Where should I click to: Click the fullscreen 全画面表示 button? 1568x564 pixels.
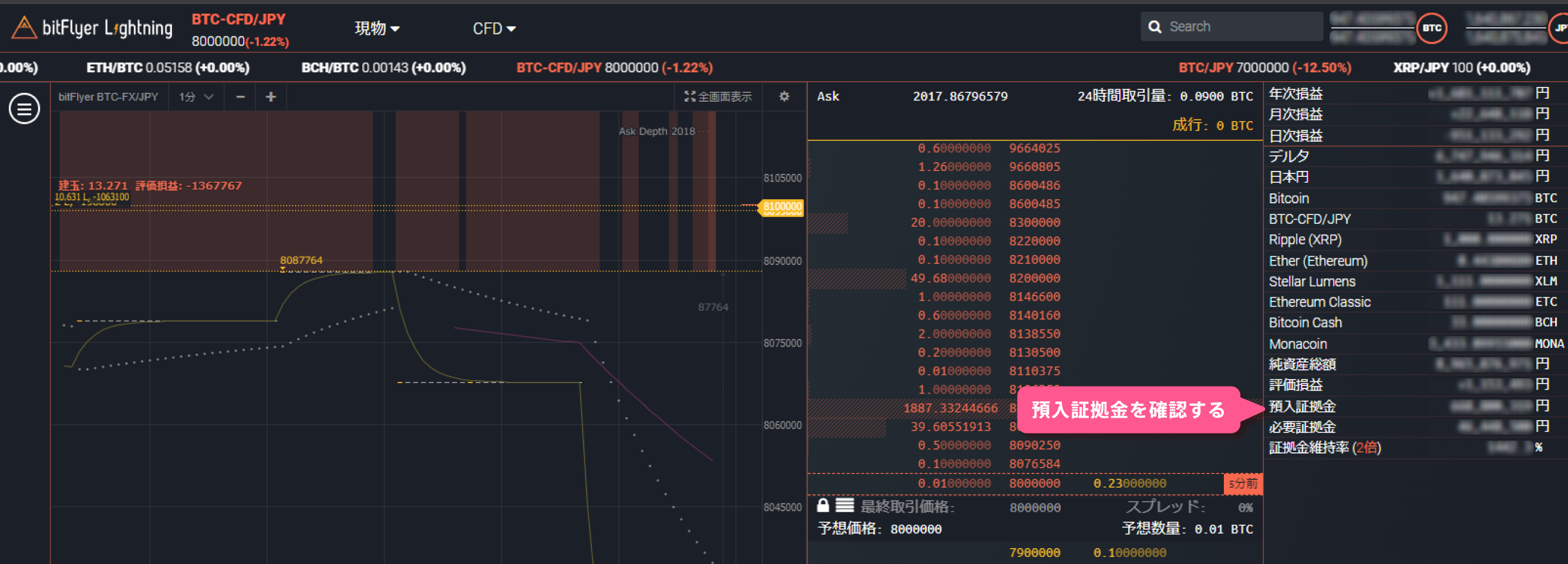pyautogui.click(x=718, y=96)
